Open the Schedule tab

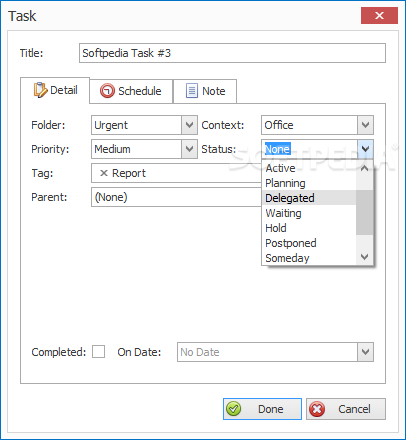coord(131,91)
